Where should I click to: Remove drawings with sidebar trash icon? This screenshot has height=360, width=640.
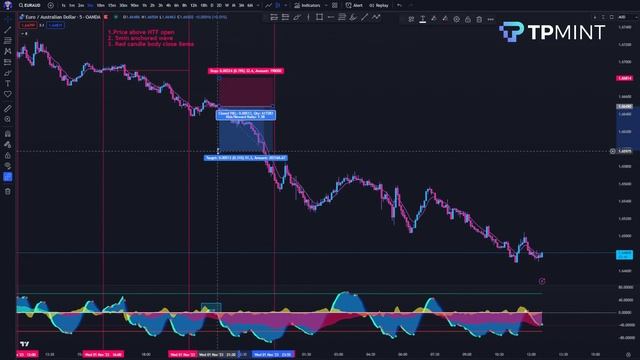8,191
